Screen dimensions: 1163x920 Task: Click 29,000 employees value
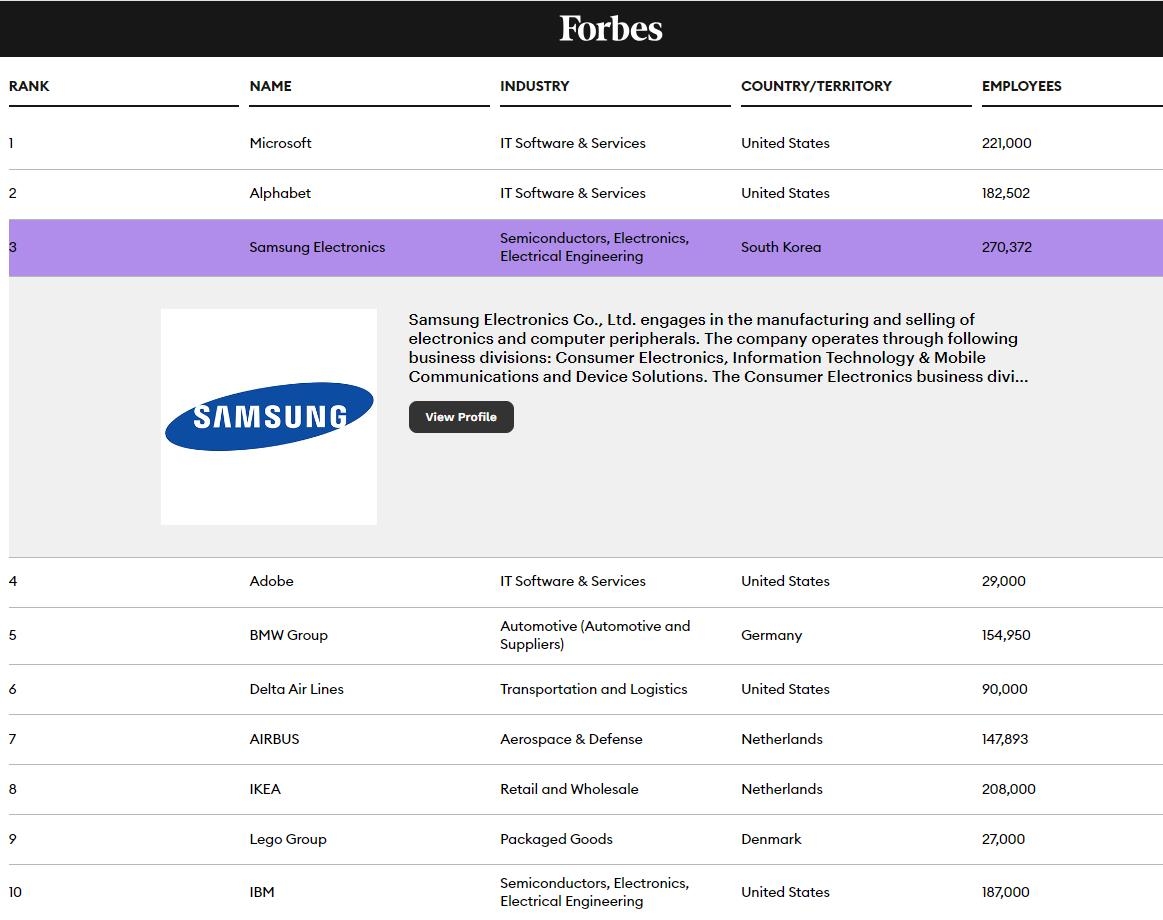coord(1004,581)
